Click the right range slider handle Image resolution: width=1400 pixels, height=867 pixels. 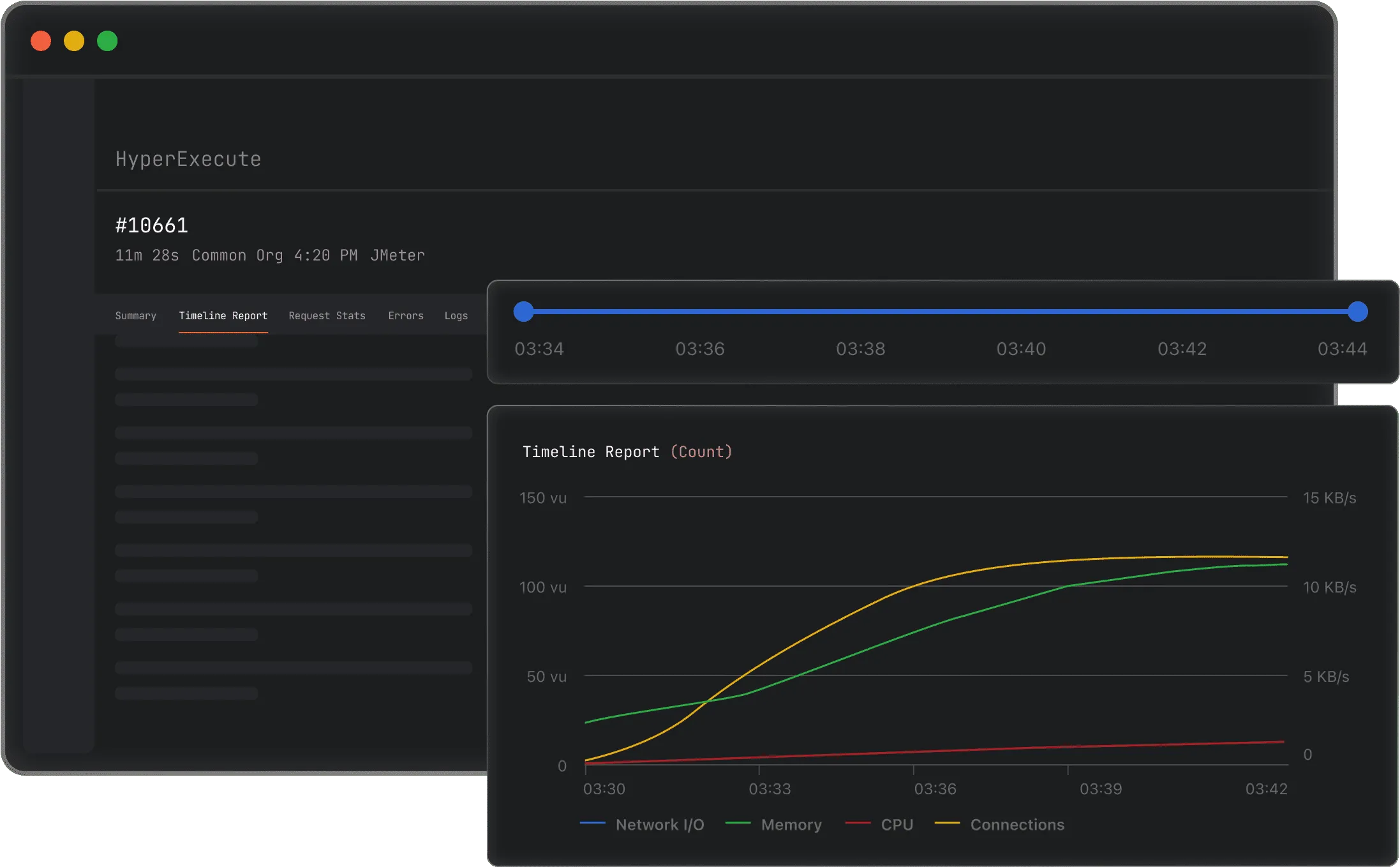pyautogui.click(x=1357, y=312)
